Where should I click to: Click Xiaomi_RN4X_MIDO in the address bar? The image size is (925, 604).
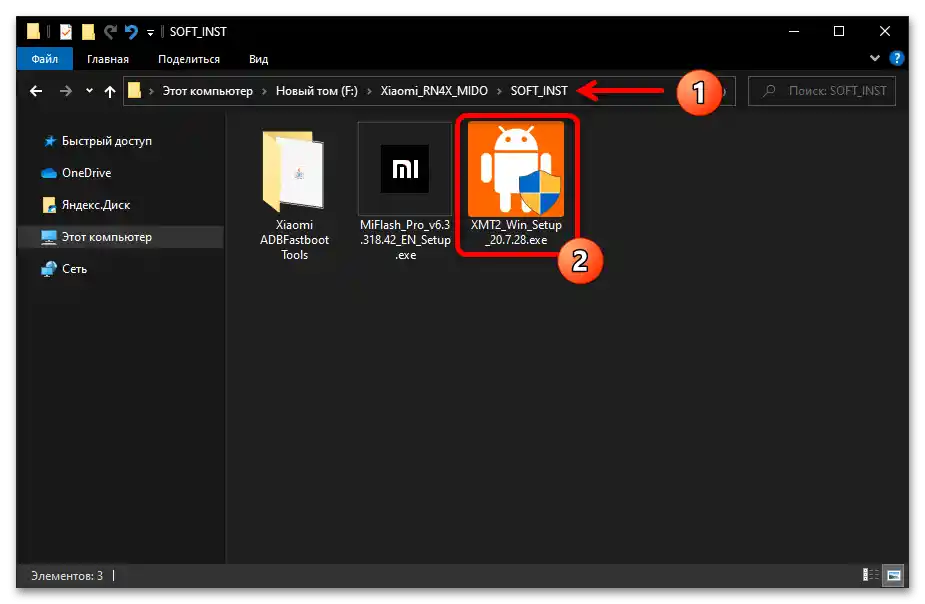click(x=434, y=91)
